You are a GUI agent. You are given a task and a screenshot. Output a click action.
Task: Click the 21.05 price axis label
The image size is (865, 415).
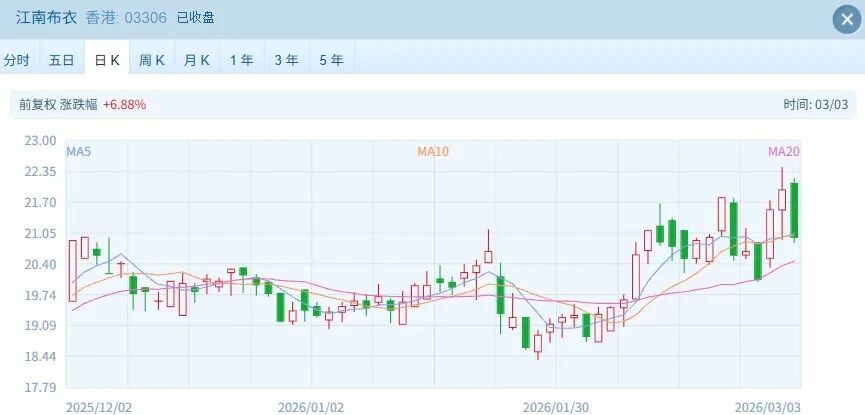[40, 234]
